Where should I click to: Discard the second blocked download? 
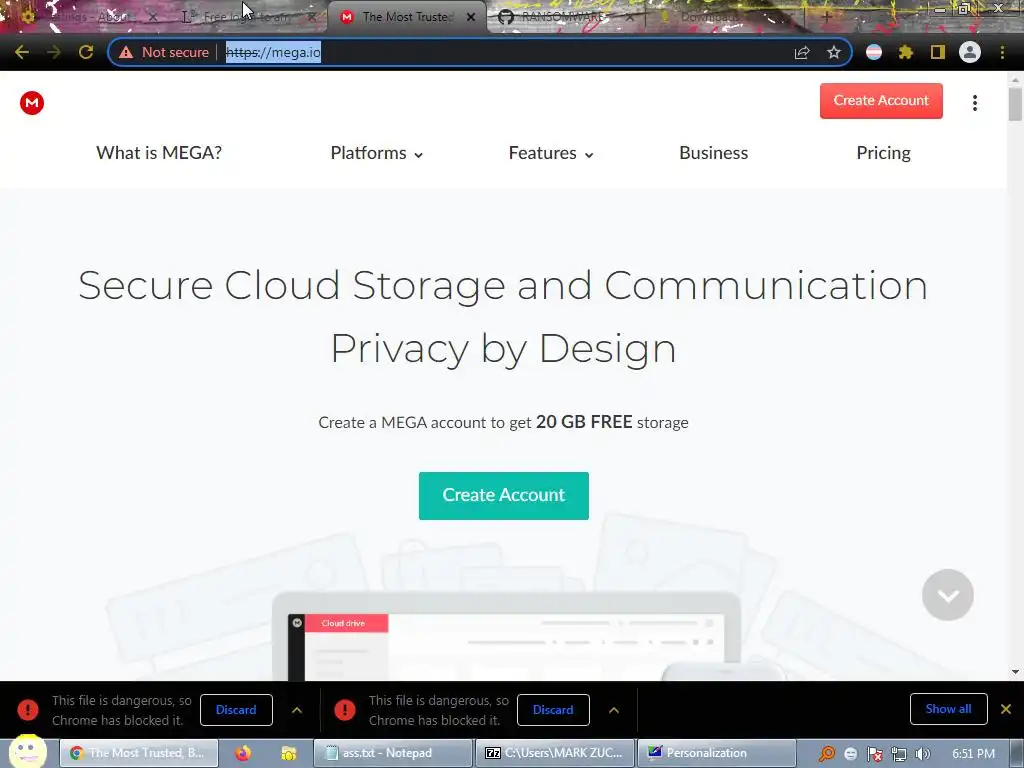point(553,710)
